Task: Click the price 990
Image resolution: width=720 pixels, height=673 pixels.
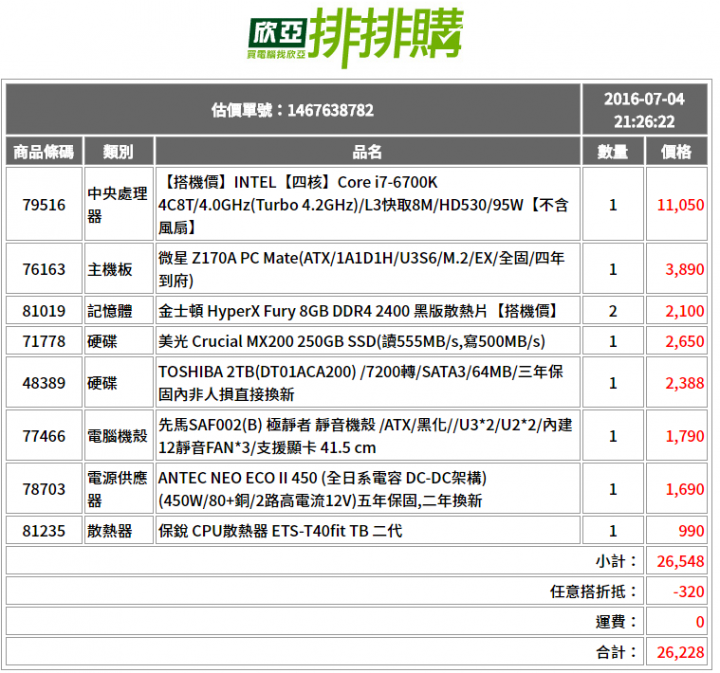Action: click(x=691, y=531)
